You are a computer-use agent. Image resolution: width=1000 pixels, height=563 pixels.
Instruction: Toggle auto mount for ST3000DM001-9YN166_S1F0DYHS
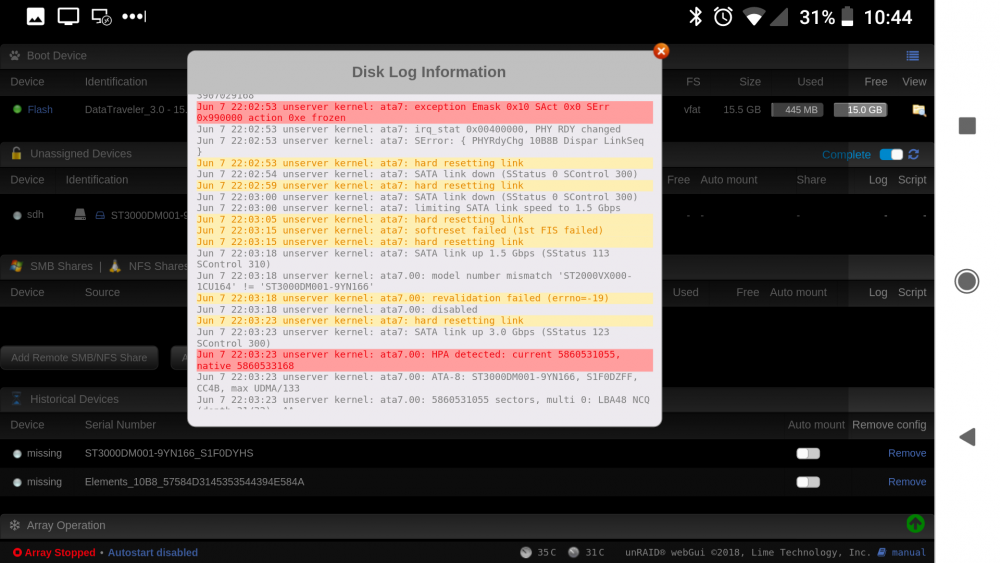point(808,453)
